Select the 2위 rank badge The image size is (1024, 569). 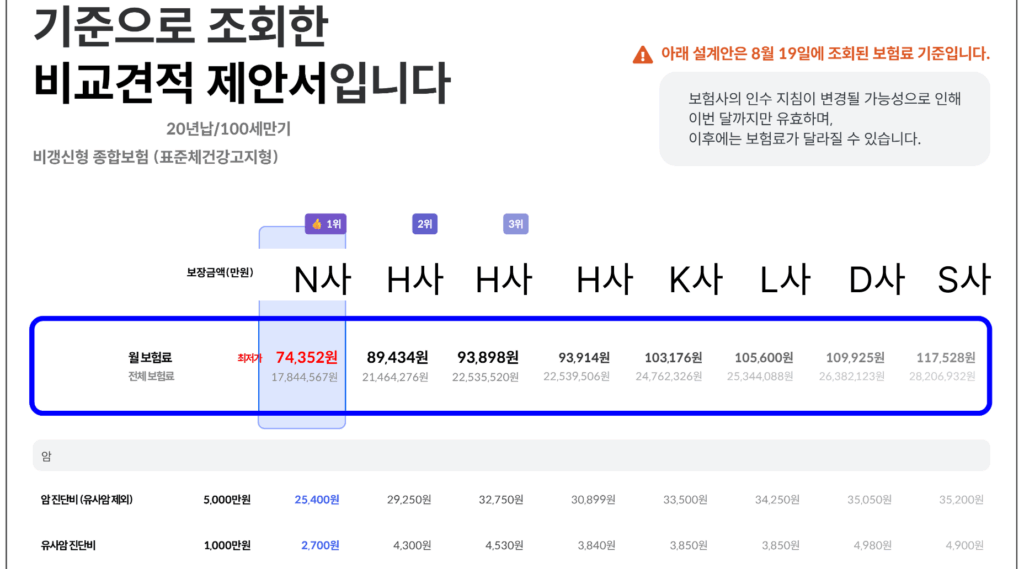(x=424, y=224)
